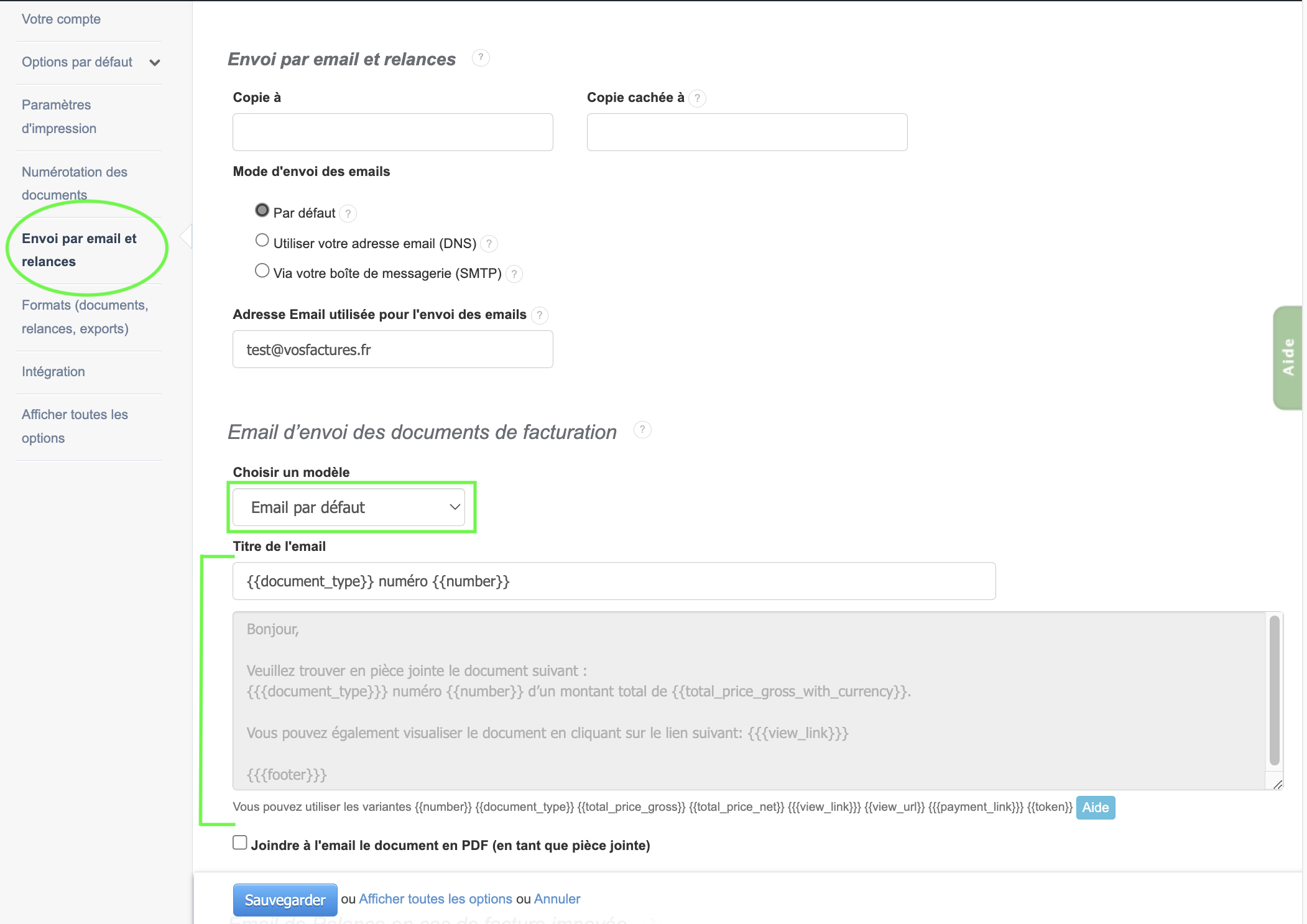Click the help icon next to Copie cachée à
The image size is (1307, 924).
[696, 98]
